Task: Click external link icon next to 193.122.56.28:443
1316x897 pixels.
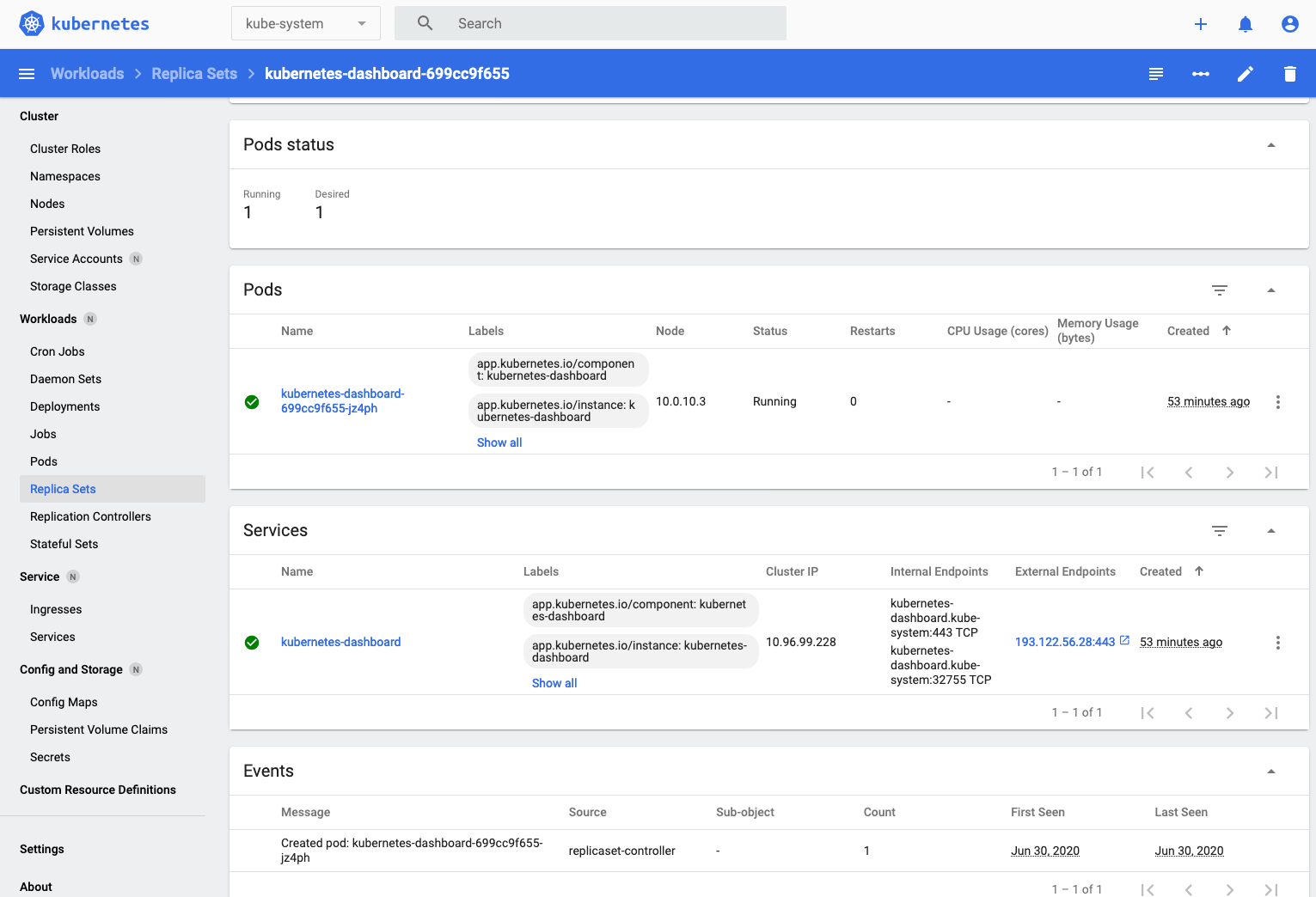Action: pyautogui.click(x=1124, y=641)
